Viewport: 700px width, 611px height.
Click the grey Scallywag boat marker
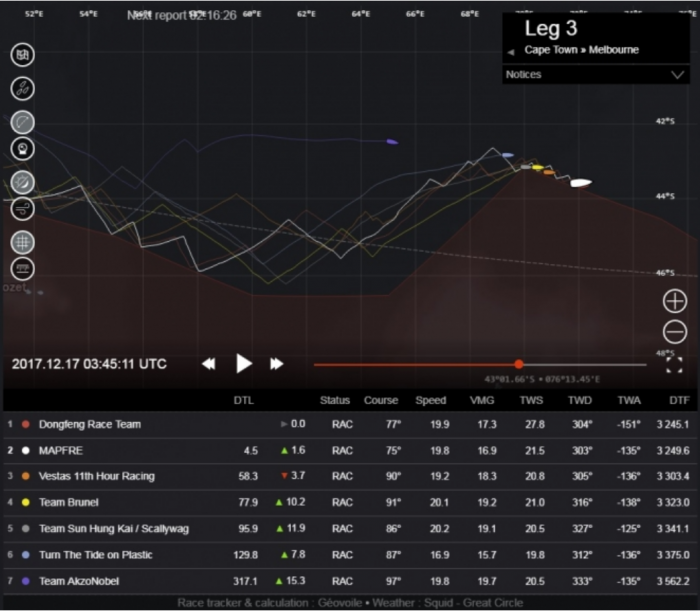click(x=526, y=167)
